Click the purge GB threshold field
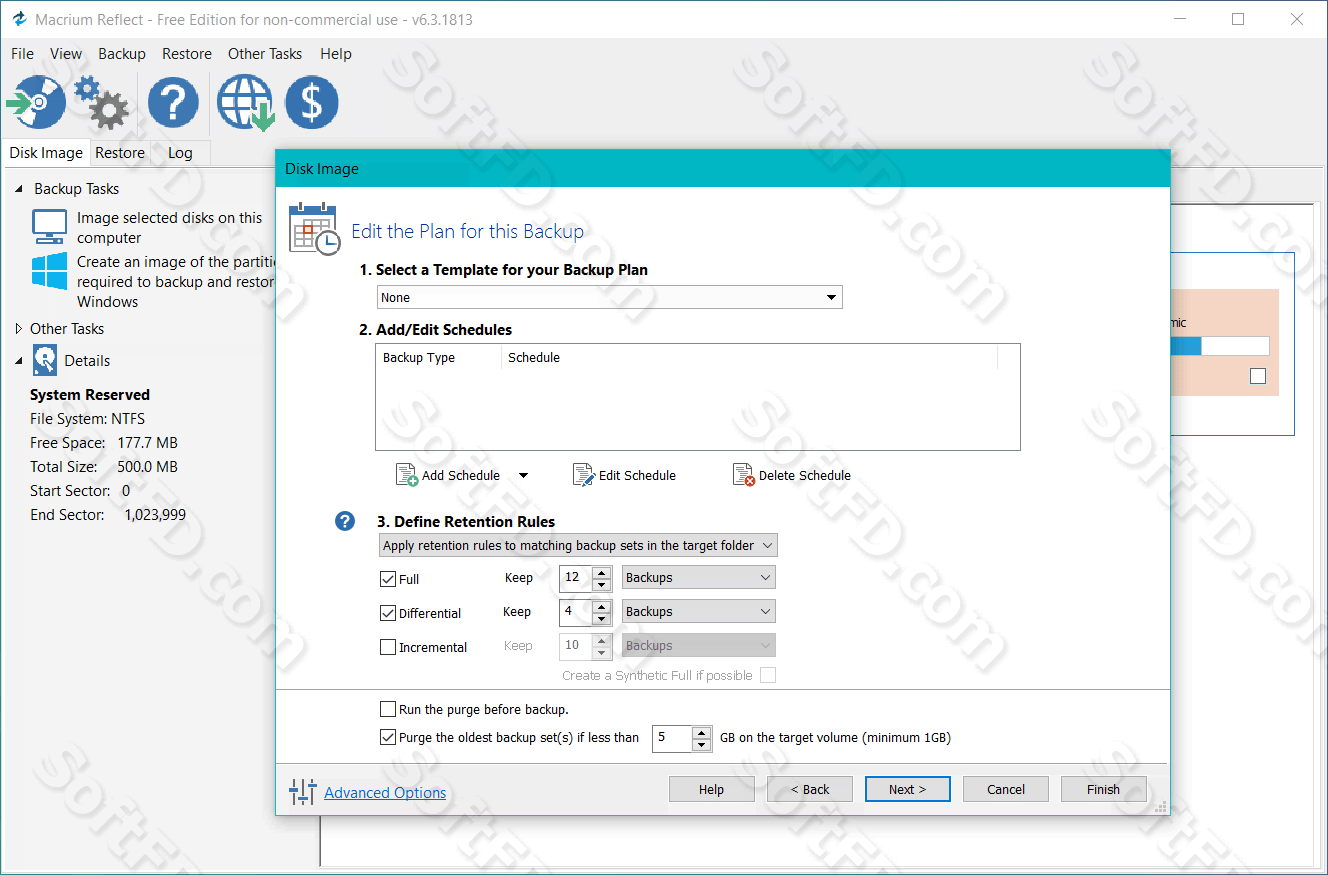The image size is (1328, 875). coord(671,738)
